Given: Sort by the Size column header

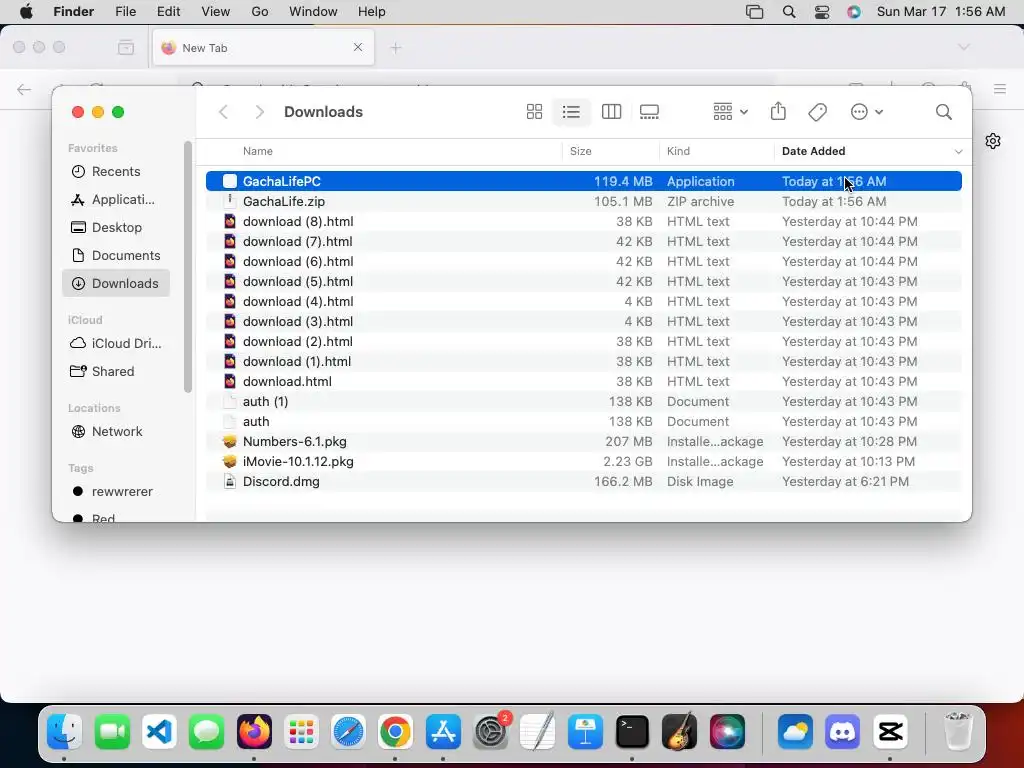Looking at the screenshot, I should point(581,151).
